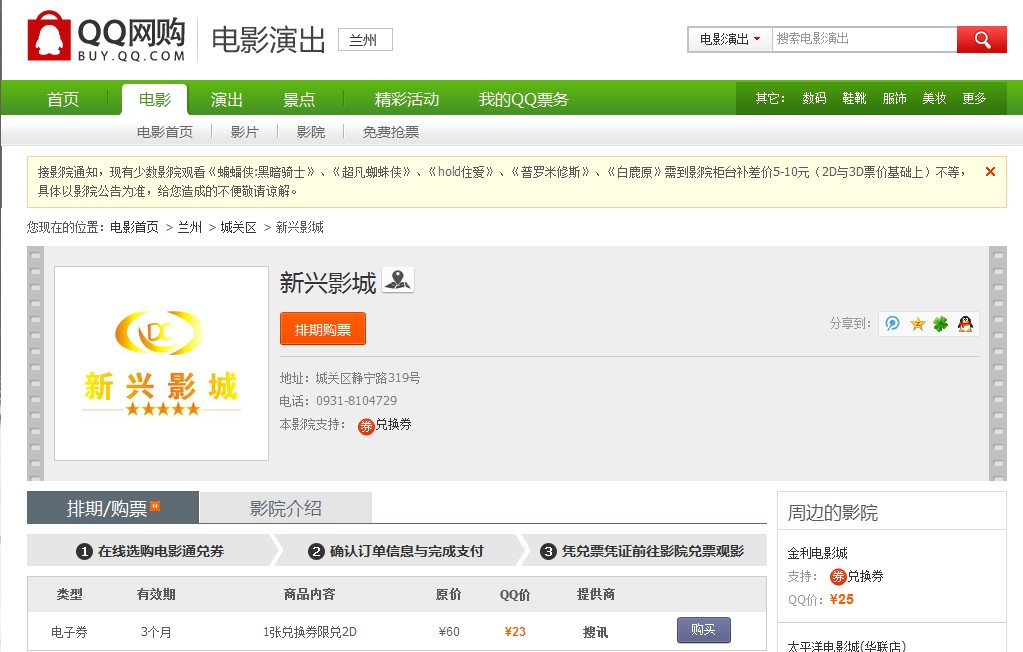Click the QQ网购 penguin logo
This screenshot has height=652, width=1023.
[x=106, y=37]
